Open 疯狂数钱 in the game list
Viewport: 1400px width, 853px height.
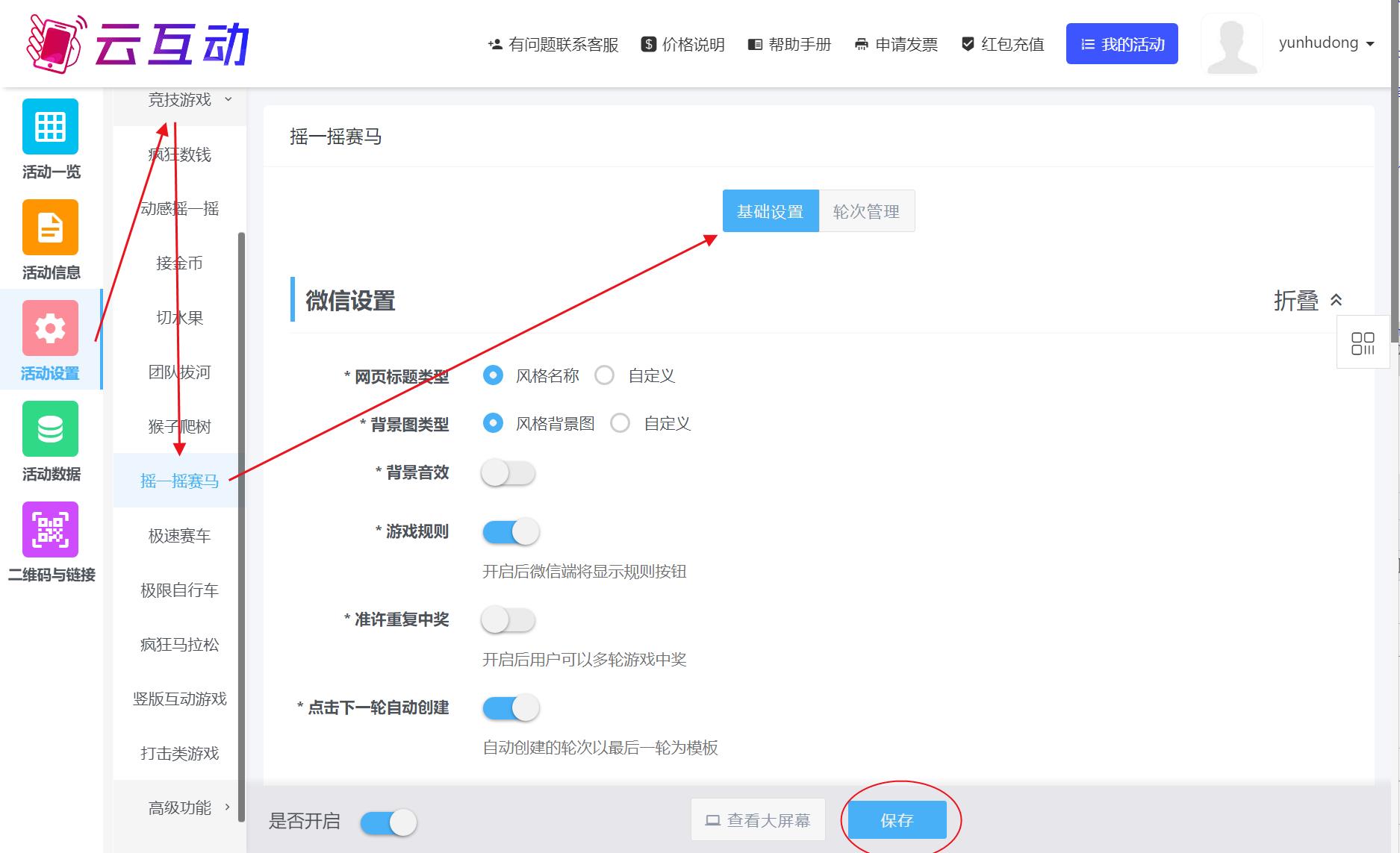click(x=180, y=154)
